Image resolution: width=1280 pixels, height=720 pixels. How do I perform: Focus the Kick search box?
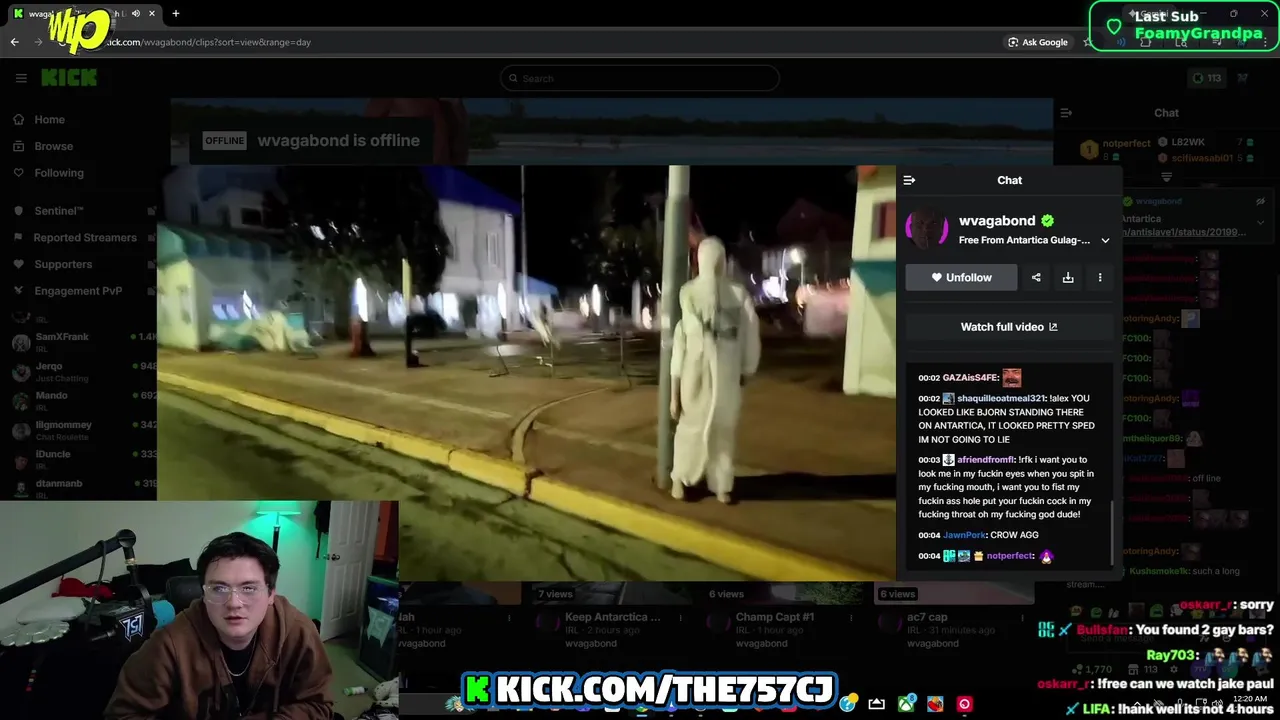640,78
